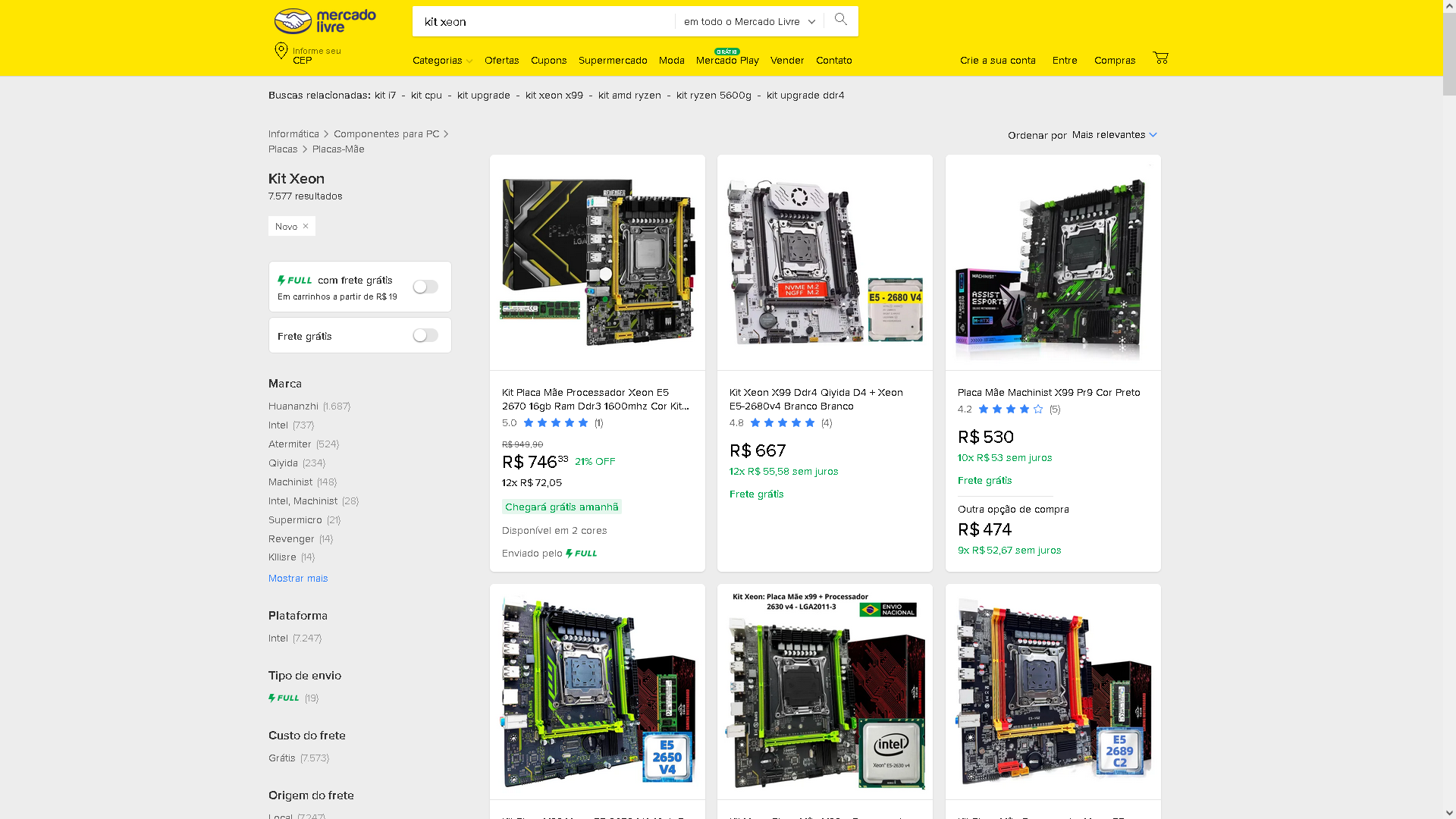1456x819 pixels.
Task: Click star rating of Machinist X99 Pr9
Action: 1010,409
